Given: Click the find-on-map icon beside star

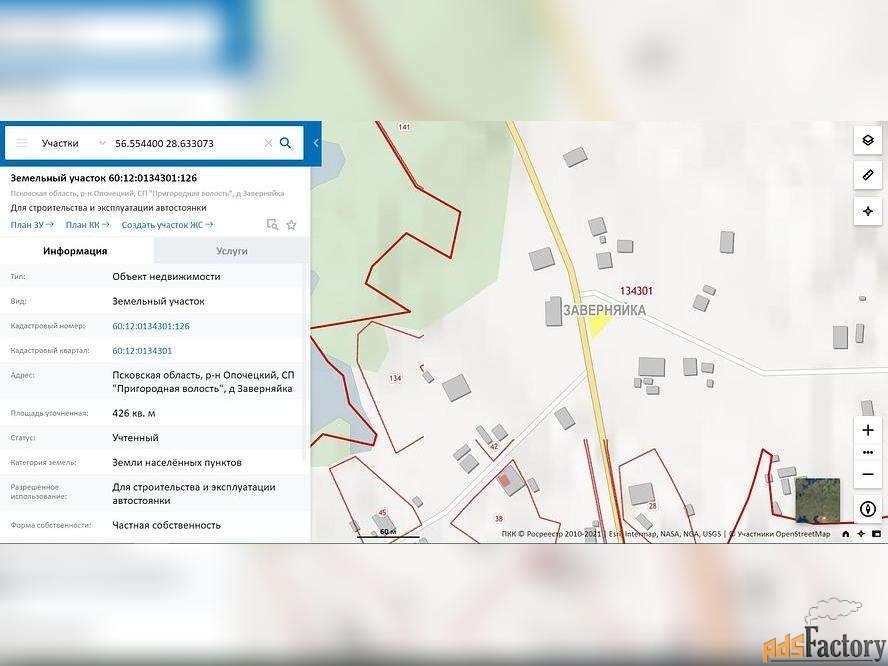Looking at the screenshot, I should coord(272,225).
